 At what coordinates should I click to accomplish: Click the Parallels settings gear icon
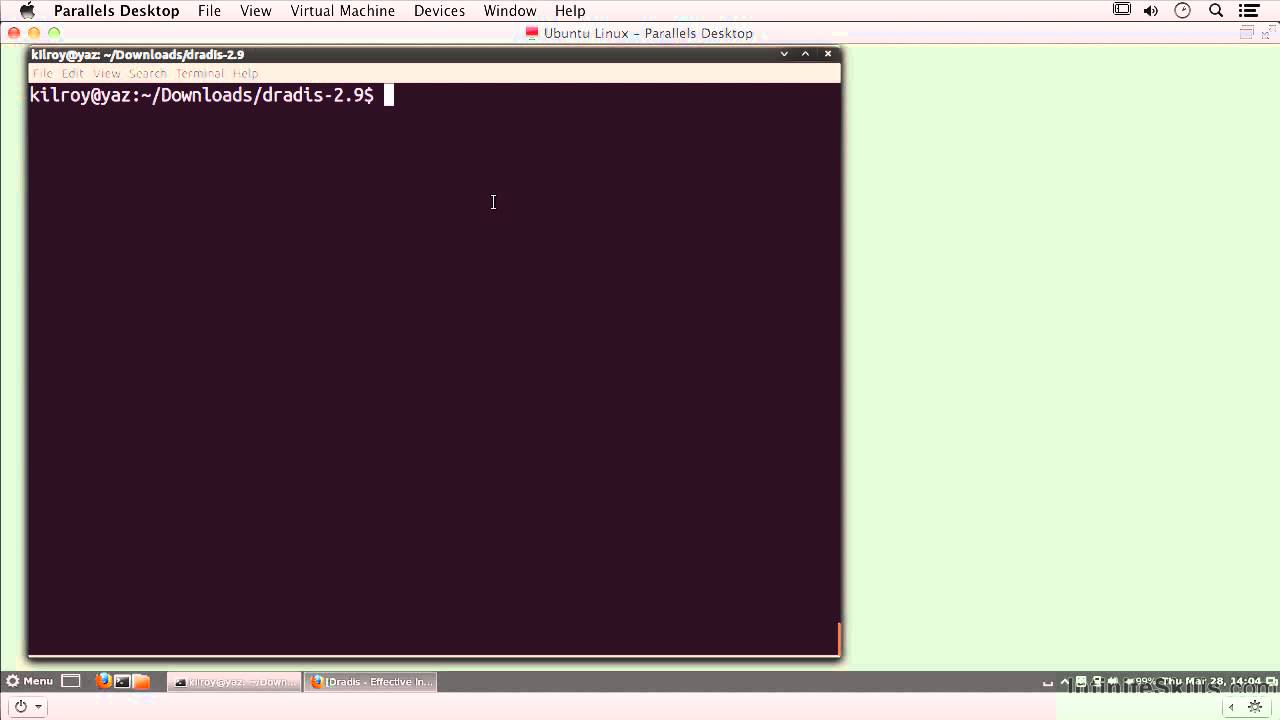(1255, 707)
